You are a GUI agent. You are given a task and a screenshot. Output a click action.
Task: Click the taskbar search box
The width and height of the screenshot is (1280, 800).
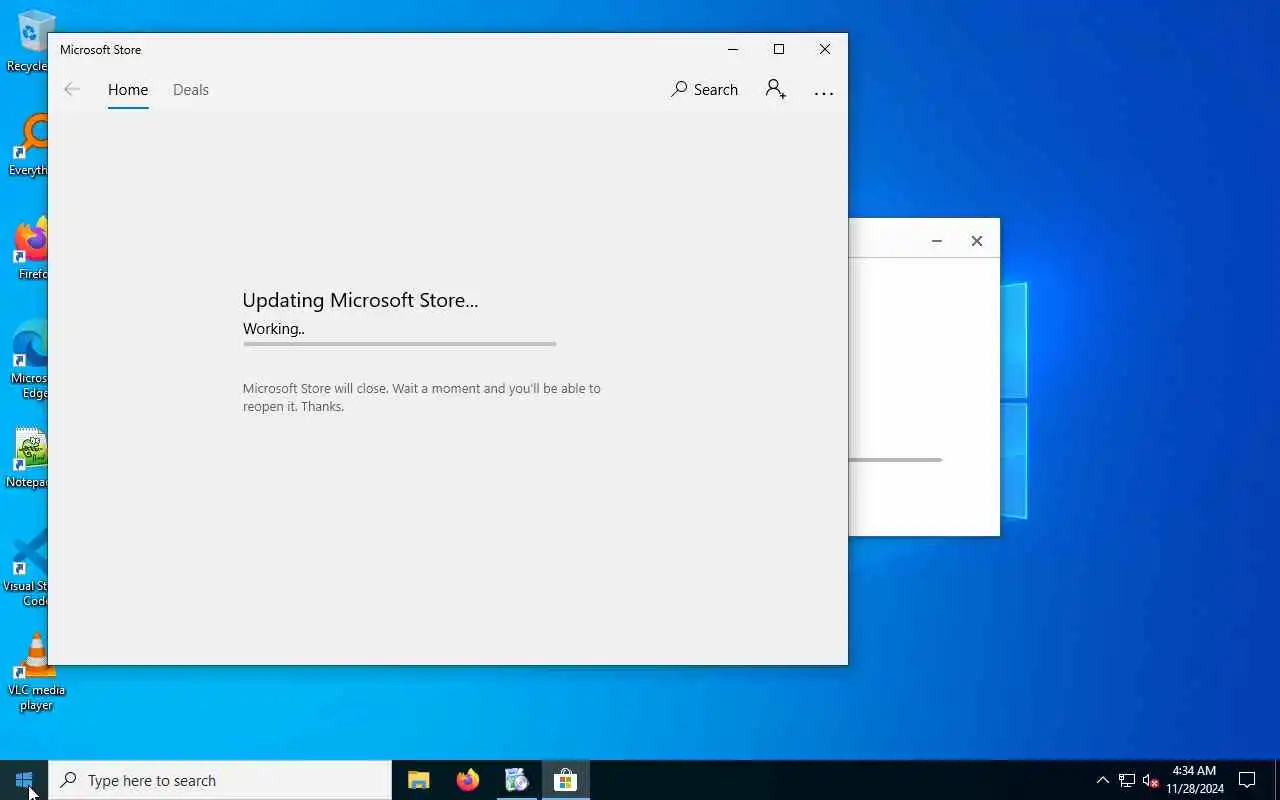click(x=220, y=780)
